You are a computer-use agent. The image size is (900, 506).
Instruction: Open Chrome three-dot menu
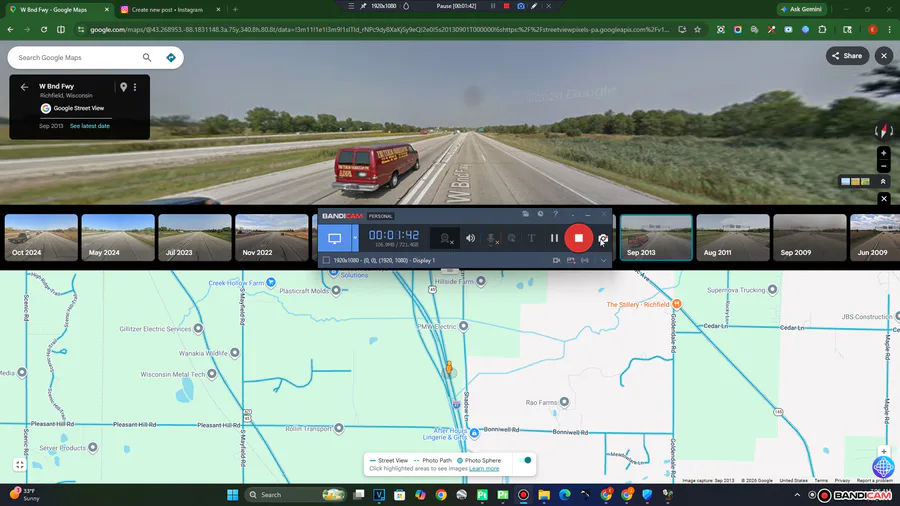[x=889, y=29]
